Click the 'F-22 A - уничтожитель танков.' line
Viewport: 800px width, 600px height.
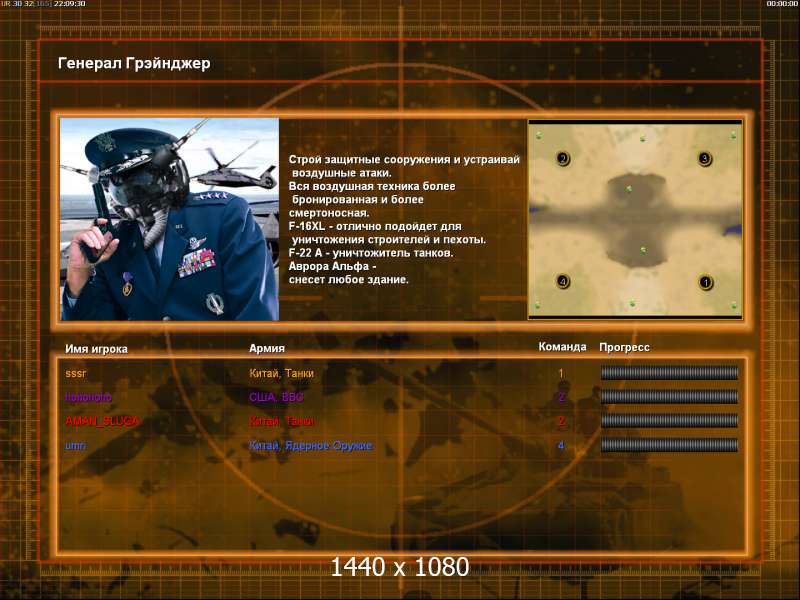[x=371, y=253]
